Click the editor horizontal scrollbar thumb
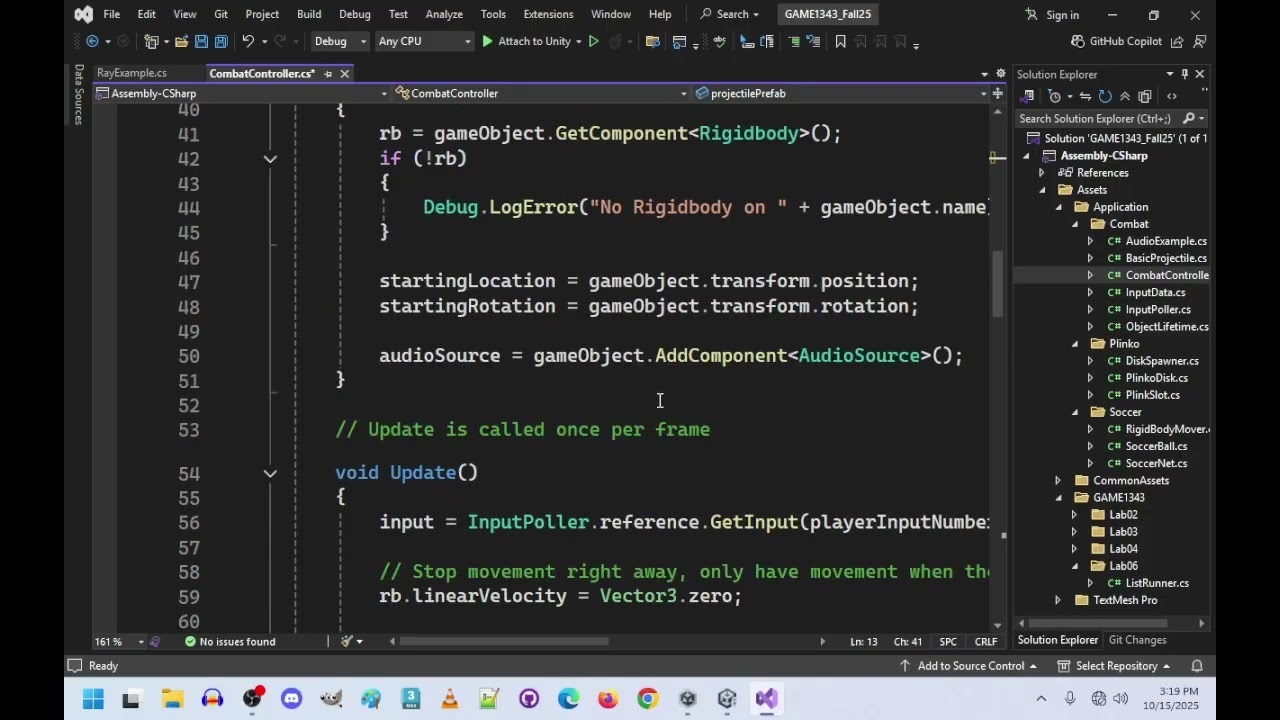 504,641
